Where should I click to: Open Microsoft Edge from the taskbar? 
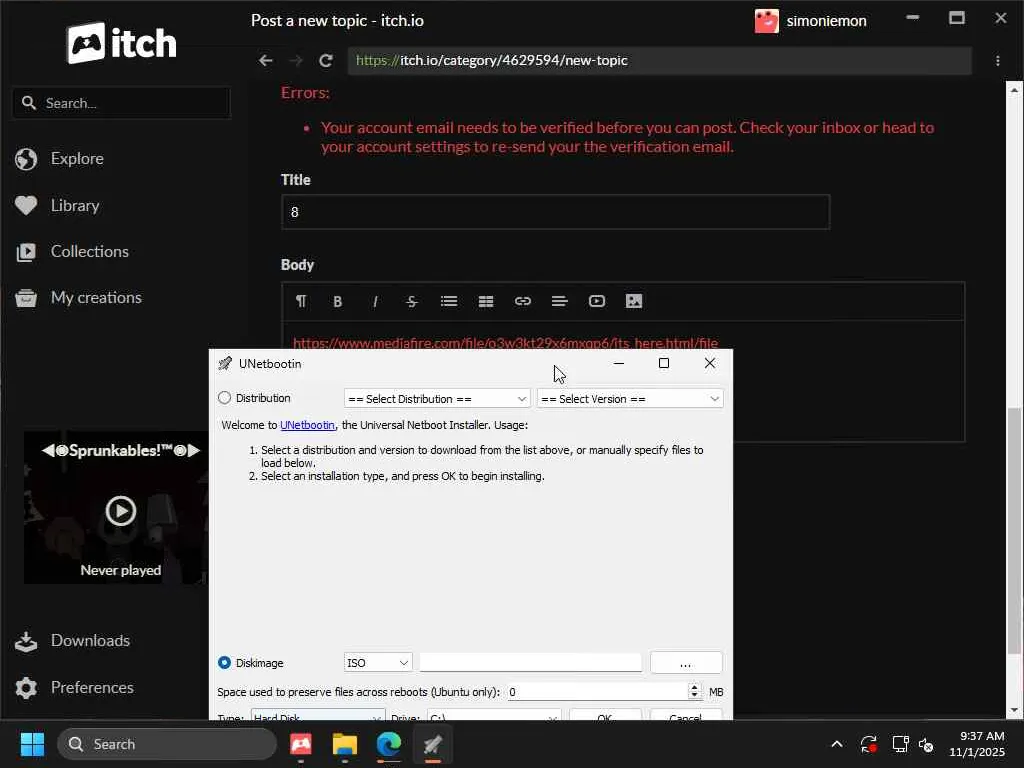pyautogui.click(x=389, y=744)
